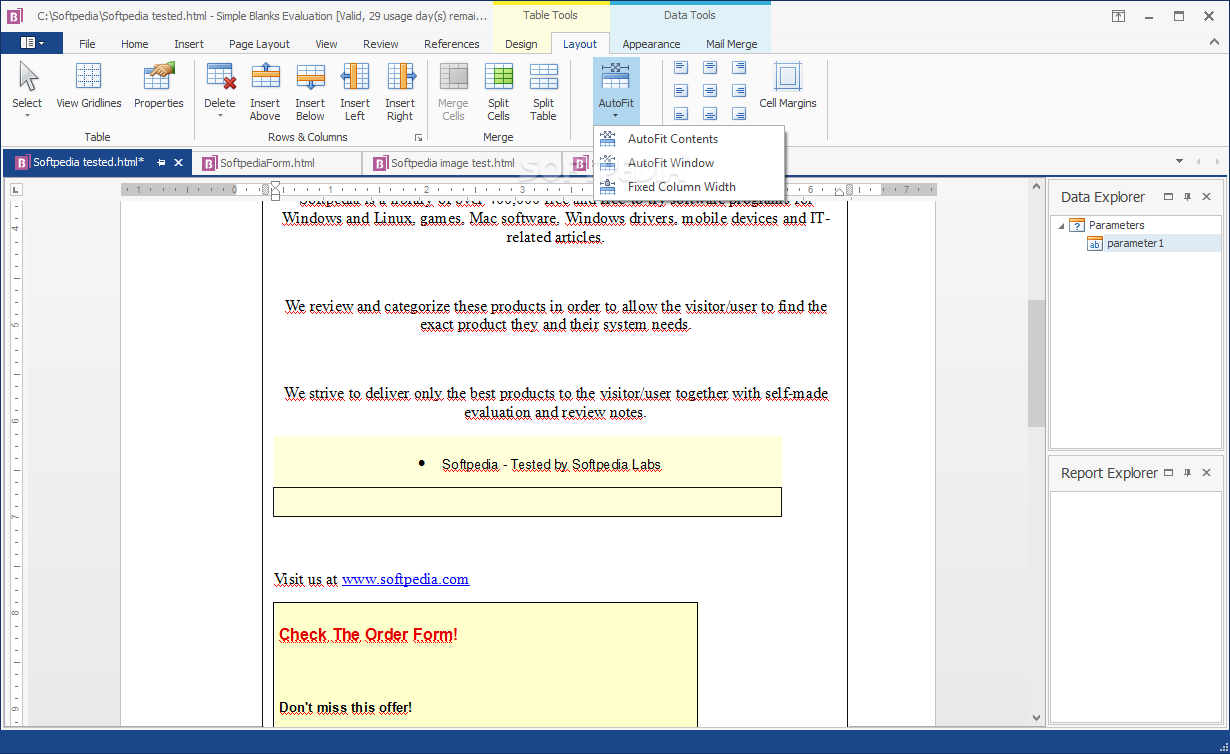Pin the Softpedia tested.html tab
The image size is (1230, 754).
161,162
